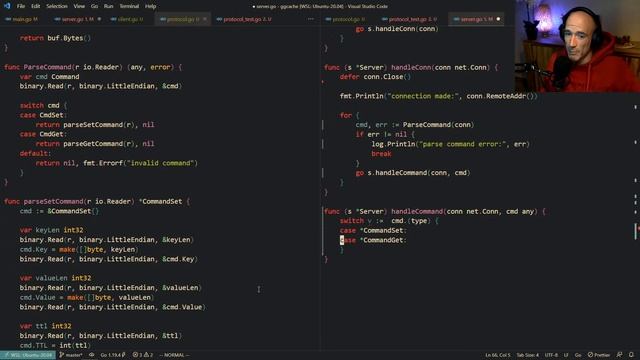Open problems errors count in status bar
This screenshot has height=360, width=640.
click(137, 355)
